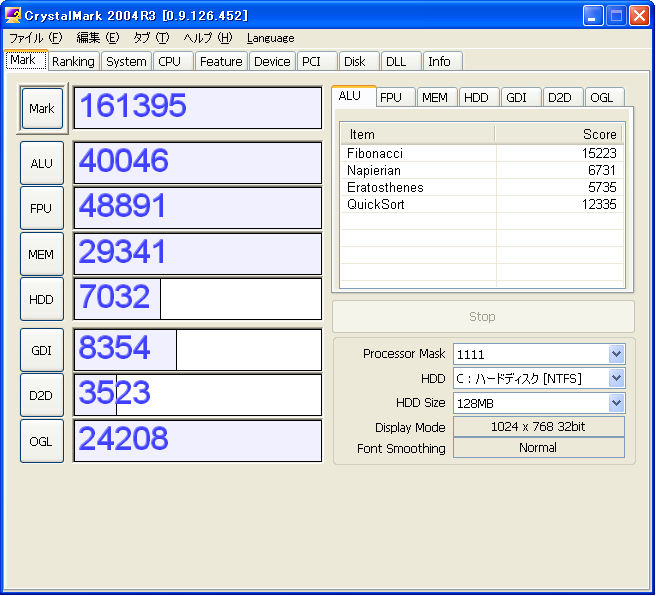This screenshot has width=656, height=596.
Task: Expand the Processor Mask dropdown
Action: 616,354
